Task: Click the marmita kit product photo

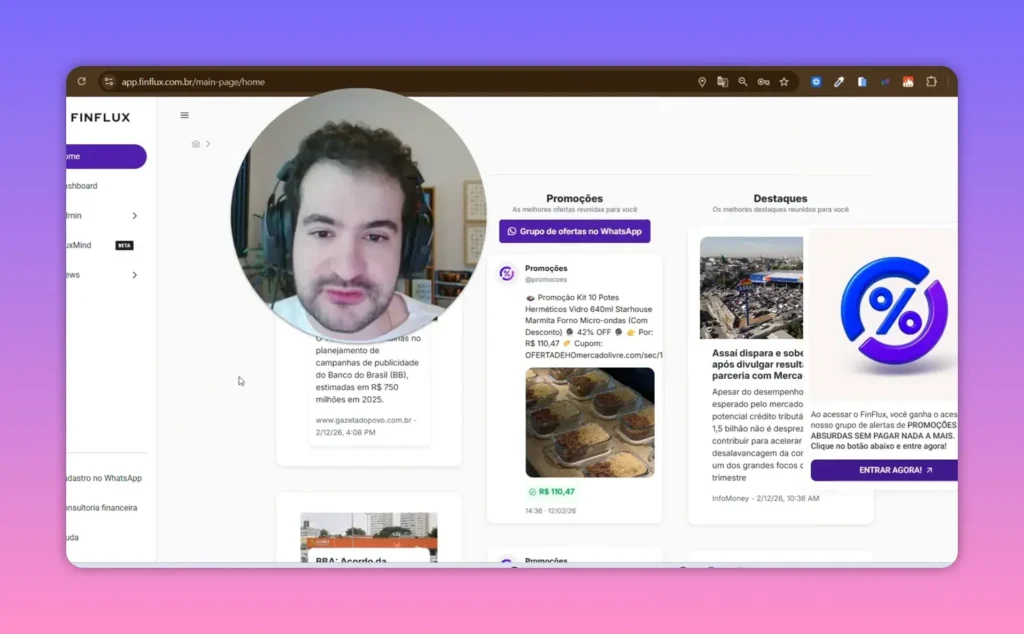Action: (590, 422)
